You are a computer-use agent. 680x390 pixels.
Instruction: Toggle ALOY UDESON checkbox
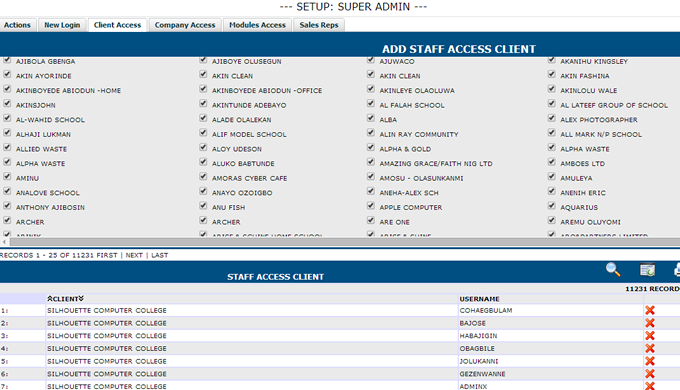pyautogui.click(x=203, y=147)
